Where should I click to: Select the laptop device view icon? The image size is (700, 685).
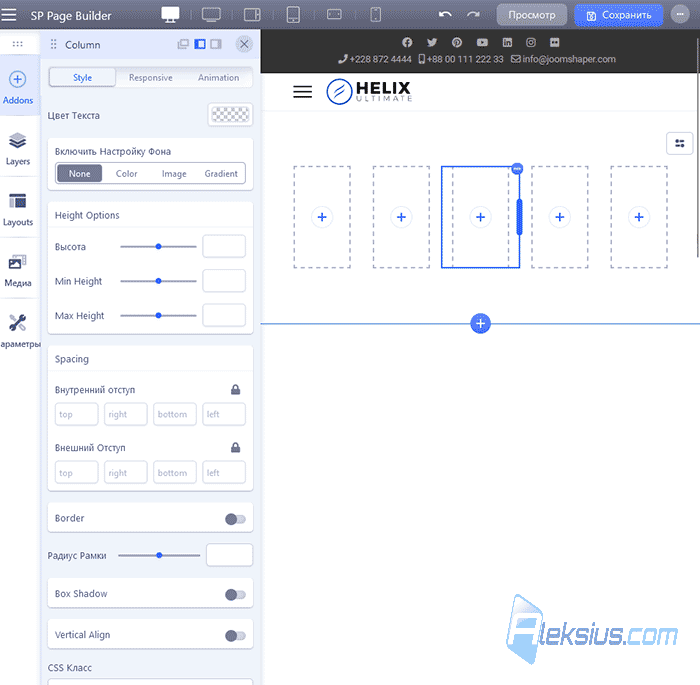[211, 15]
